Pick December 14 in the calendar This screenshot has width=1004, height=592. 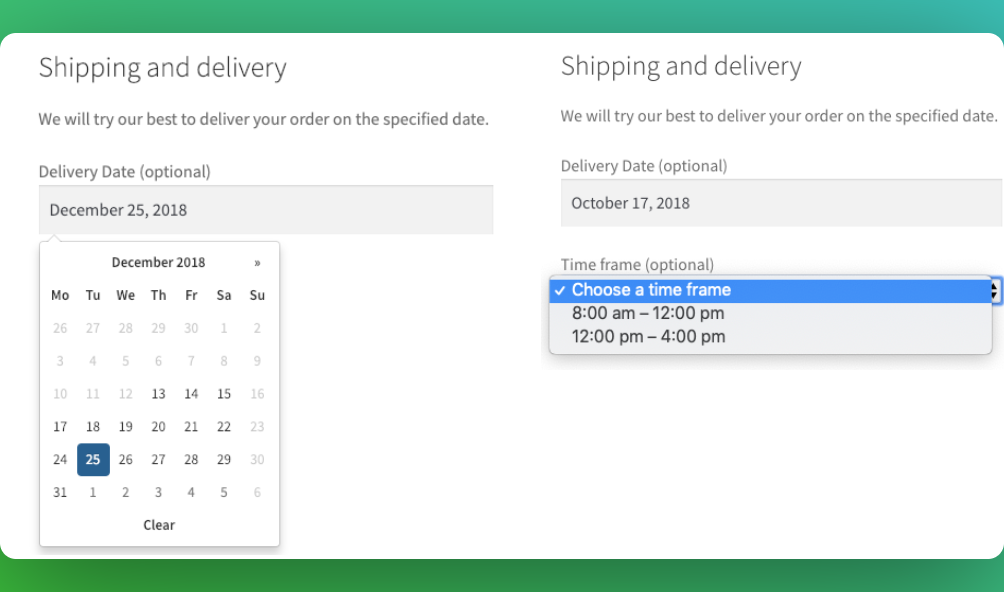191,394
